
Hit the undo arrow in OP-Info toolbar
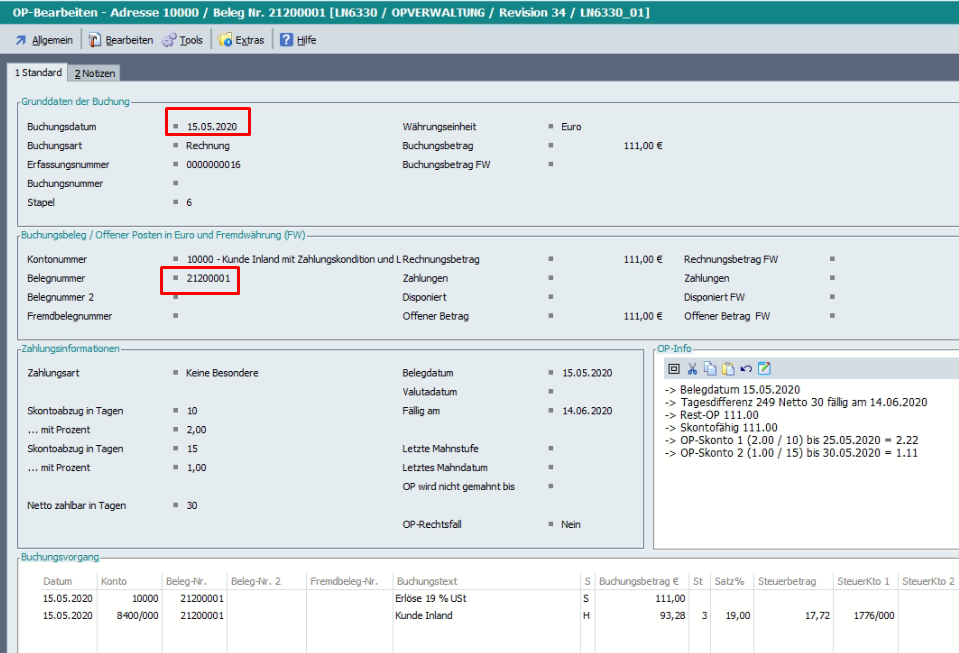[746, 369]
